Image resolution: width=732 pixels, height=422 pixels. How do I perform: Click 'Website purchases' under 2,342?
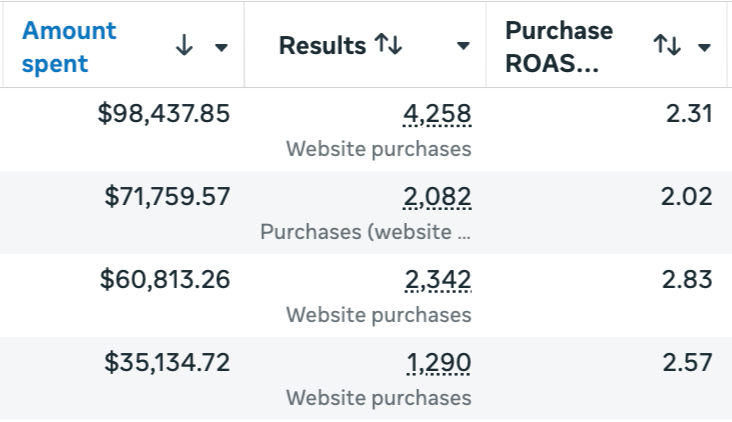(x=379, y=315)
